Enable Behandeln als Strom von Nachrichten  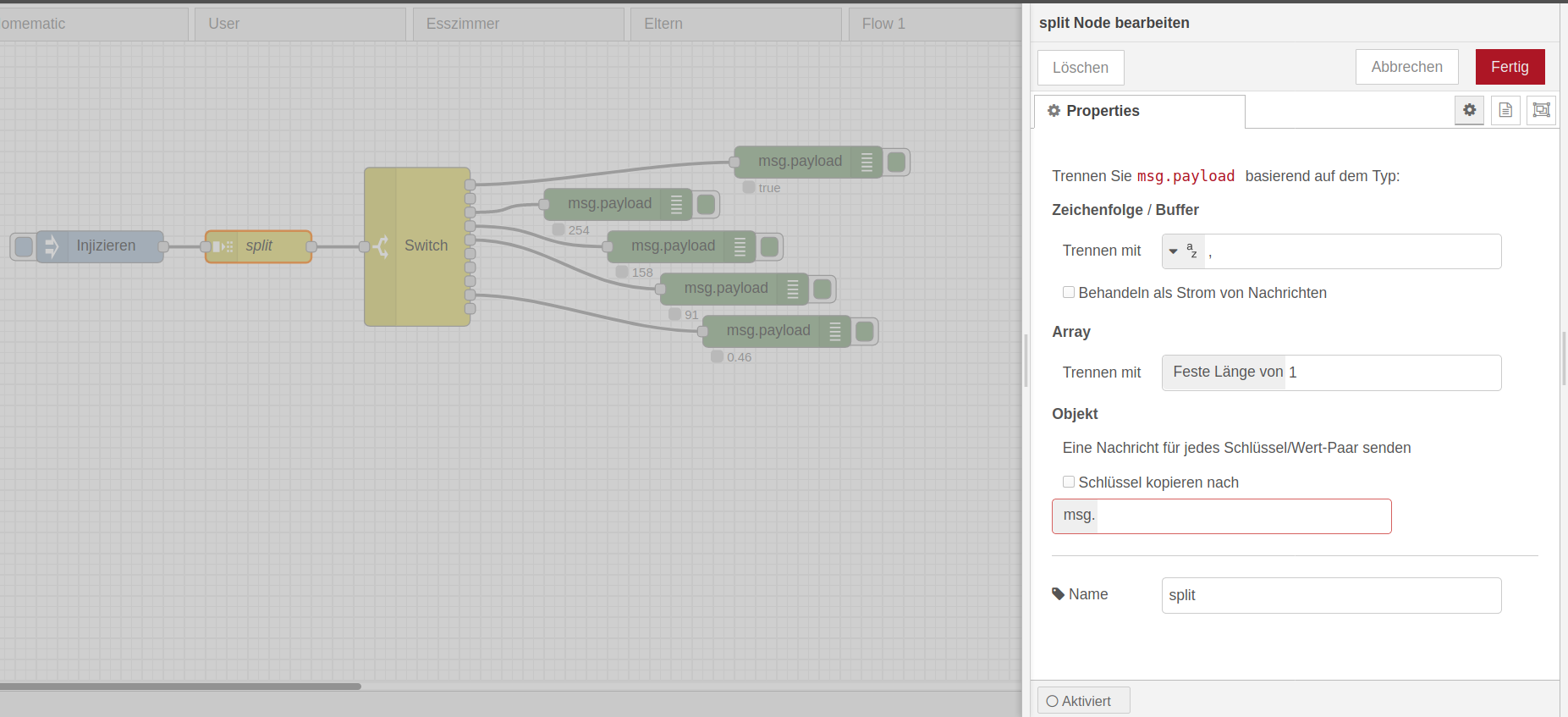[x=1069, y=292]
